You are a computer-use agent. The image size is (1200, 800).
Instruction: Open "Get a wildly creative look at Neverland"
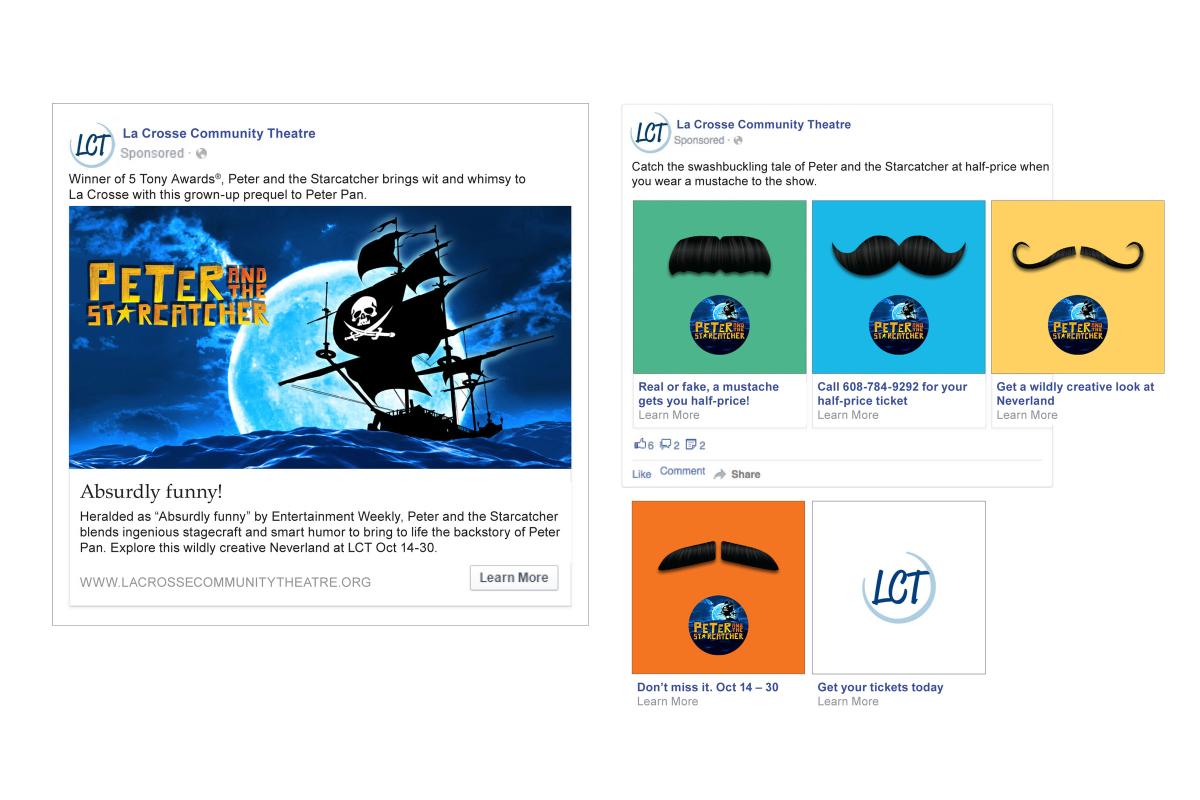click(1075, 394)
